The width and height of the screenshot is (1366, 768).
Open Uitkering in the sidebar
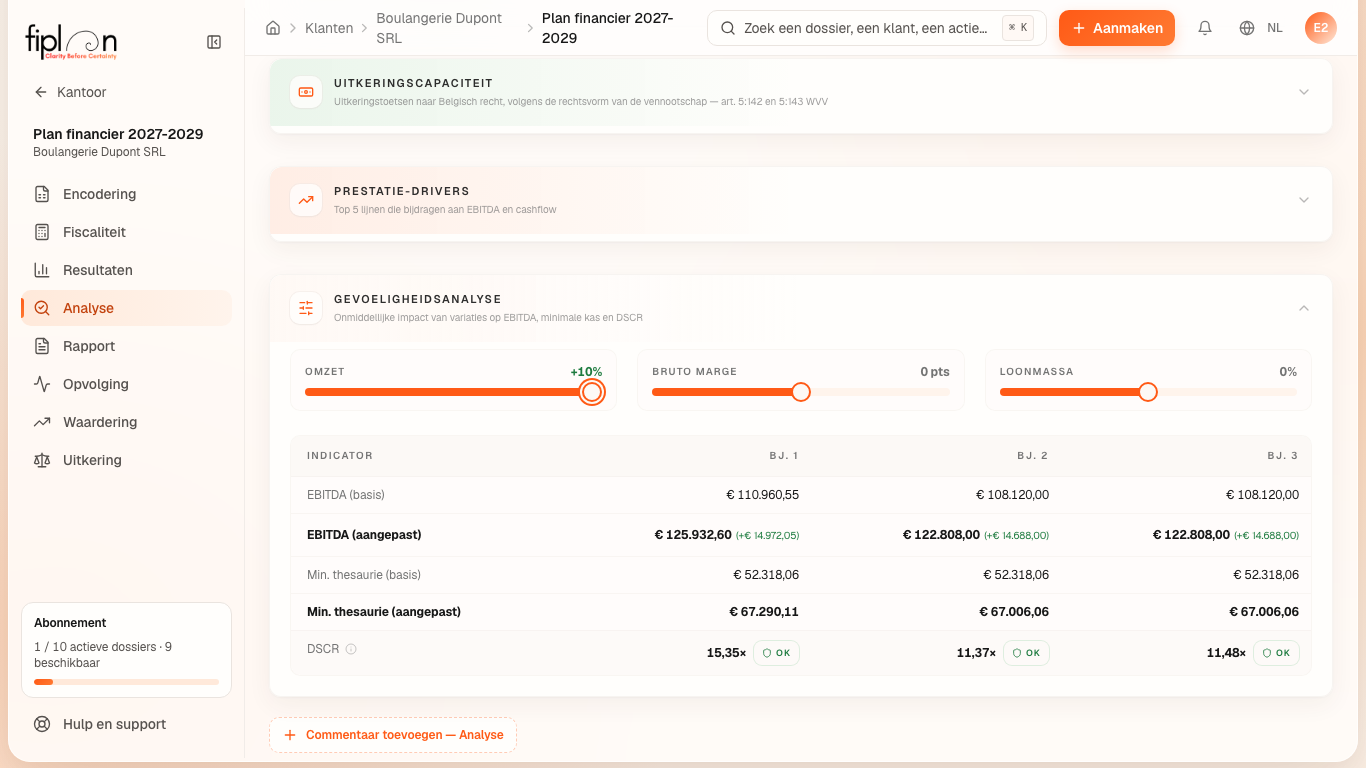[x=126, y=460]
